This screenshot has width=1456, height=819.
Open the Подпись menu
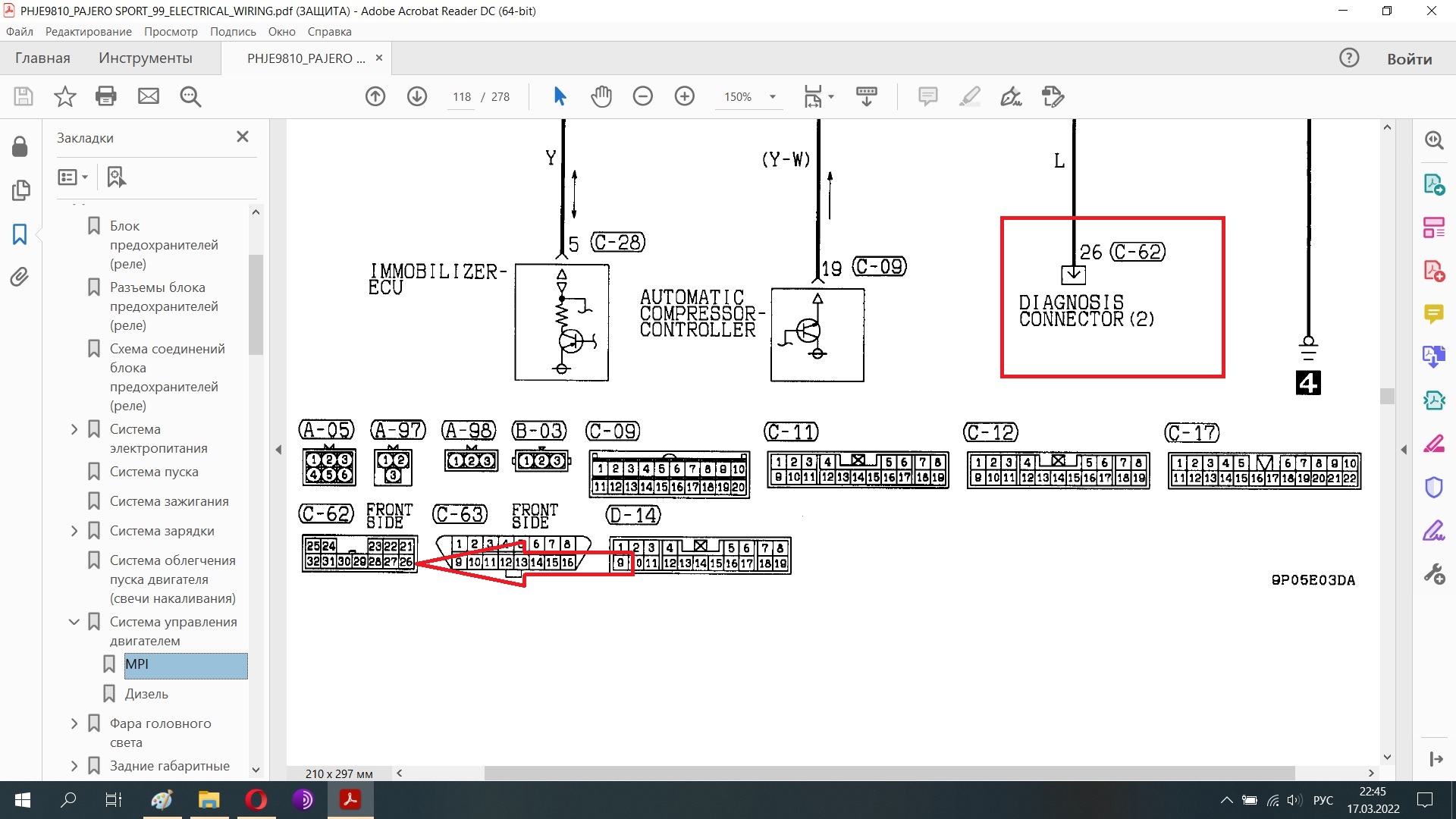tap(233, 32)
